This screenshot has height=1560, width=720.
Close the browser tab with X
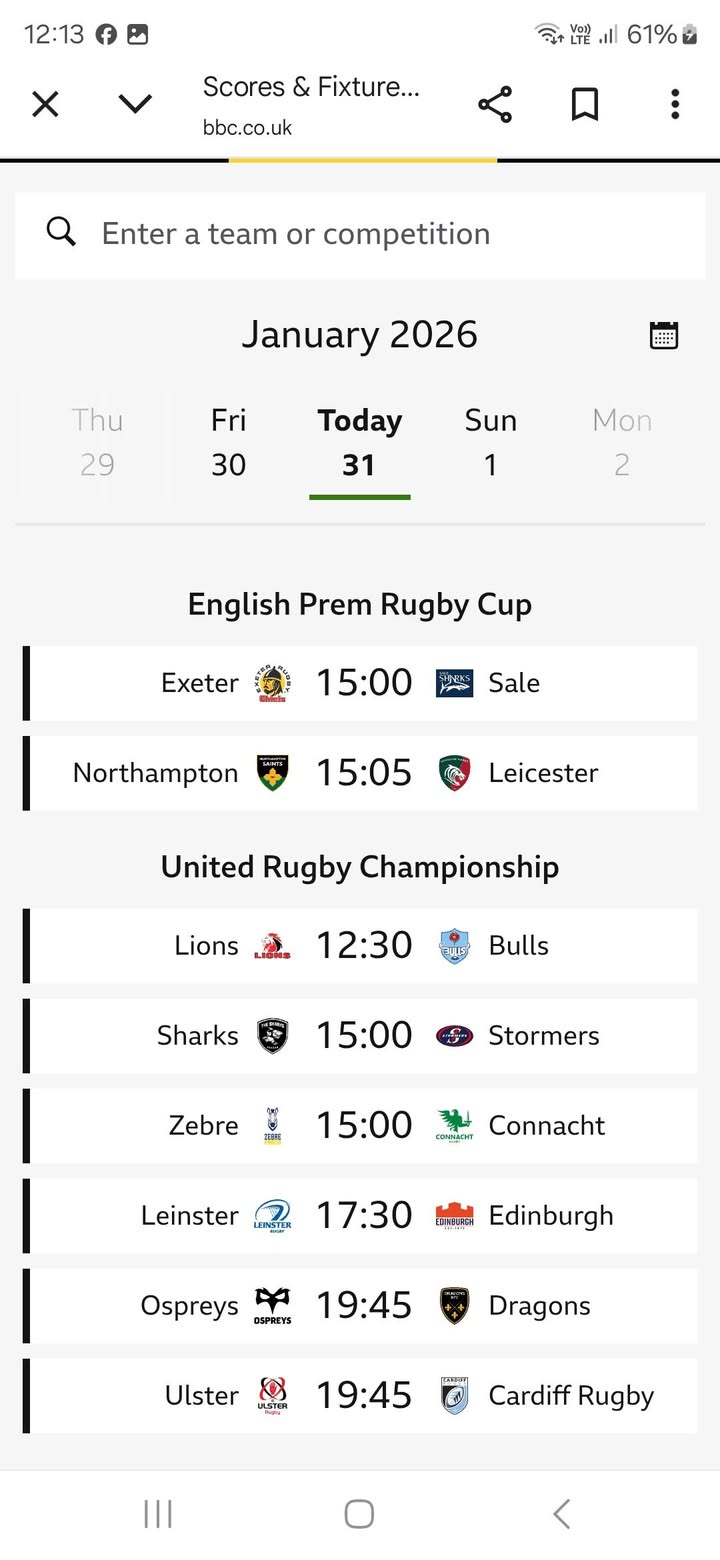point(45,104)
